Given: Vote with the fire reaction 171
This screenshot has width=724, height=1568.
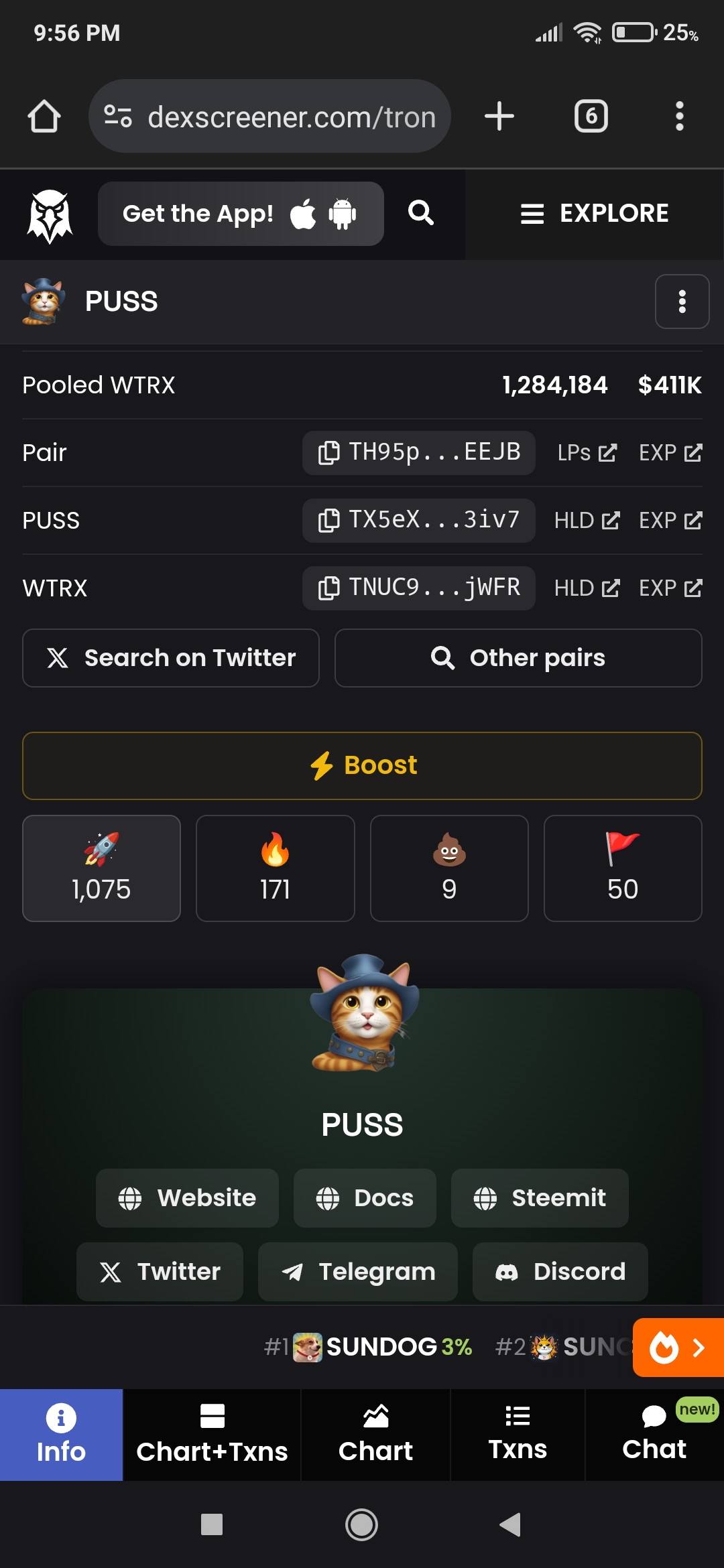Looking at the screenshot, I should (275, 868).
